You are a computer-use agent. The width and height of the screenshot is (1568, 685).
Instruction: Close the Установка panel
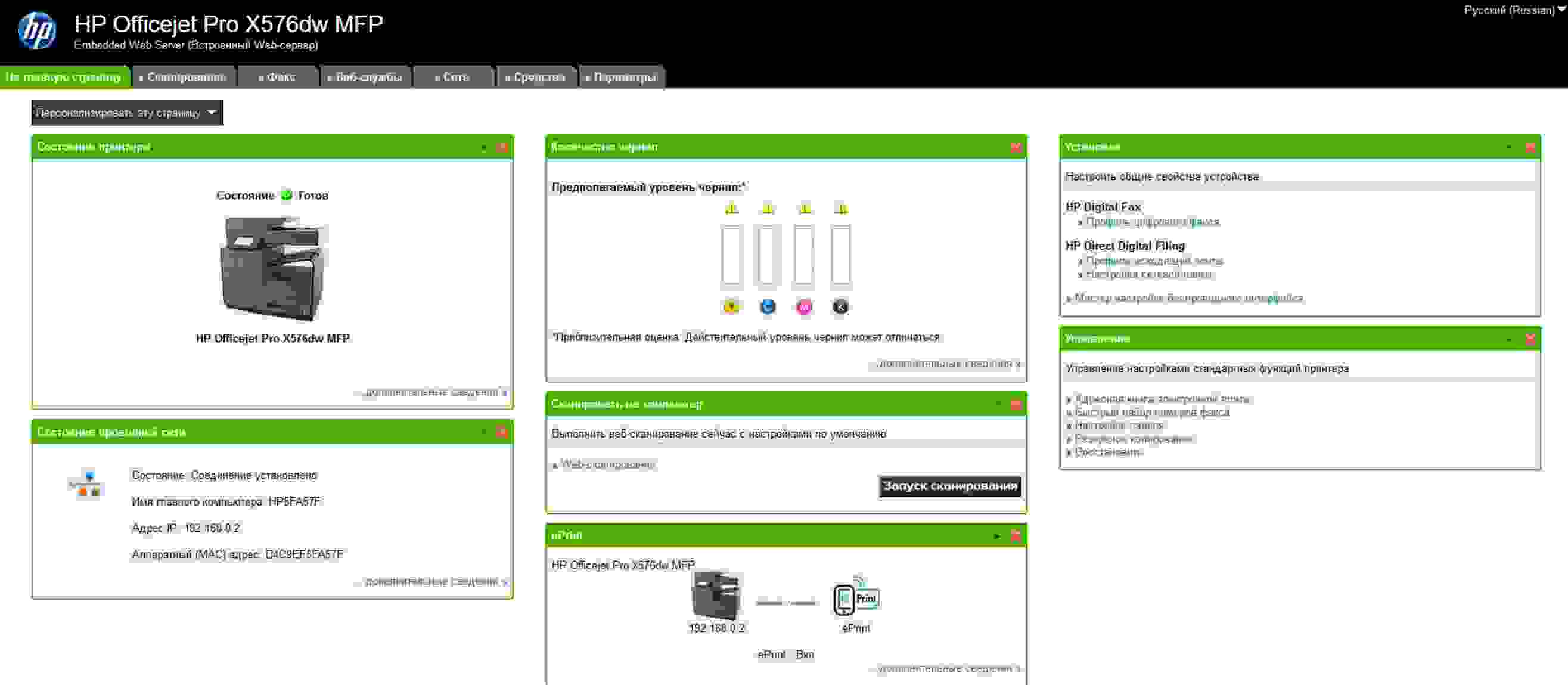point(1530,147)
